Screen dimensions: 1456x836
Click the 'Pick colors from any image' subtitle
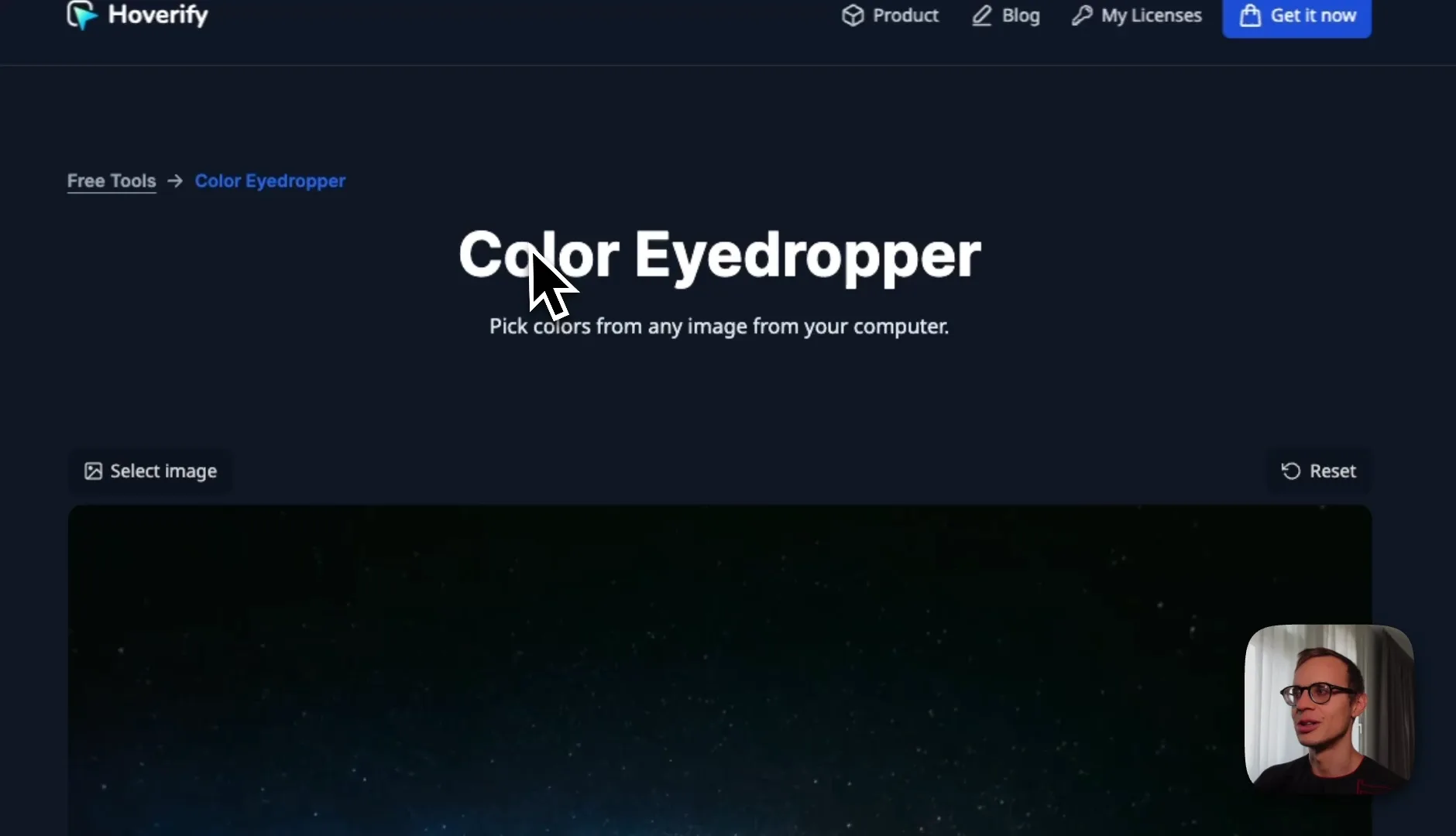(x=719, y=327)
